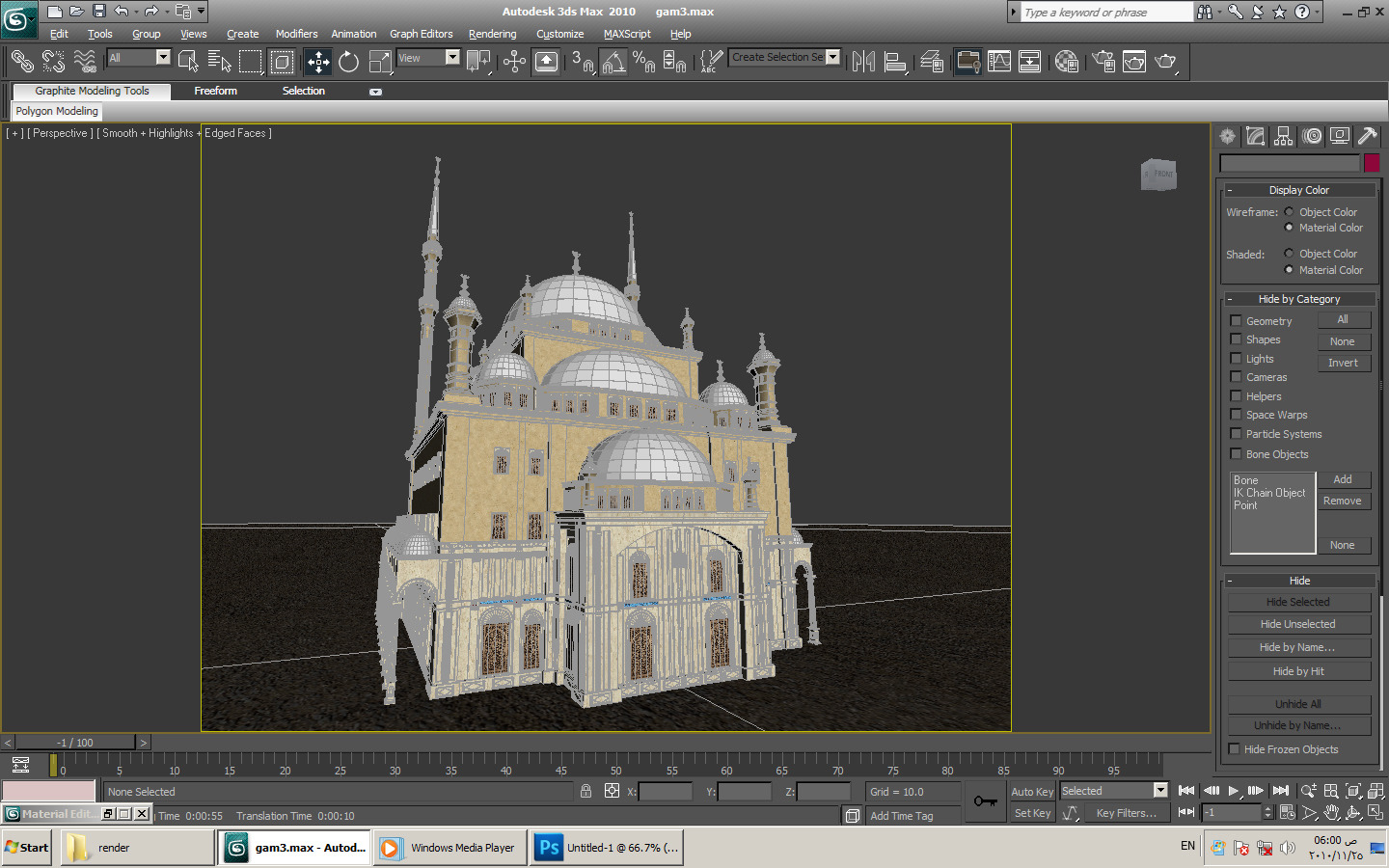This screenshot has width=1389, height=868.
Task: Open the Mirror tool in toolbar
Action: 863,63
